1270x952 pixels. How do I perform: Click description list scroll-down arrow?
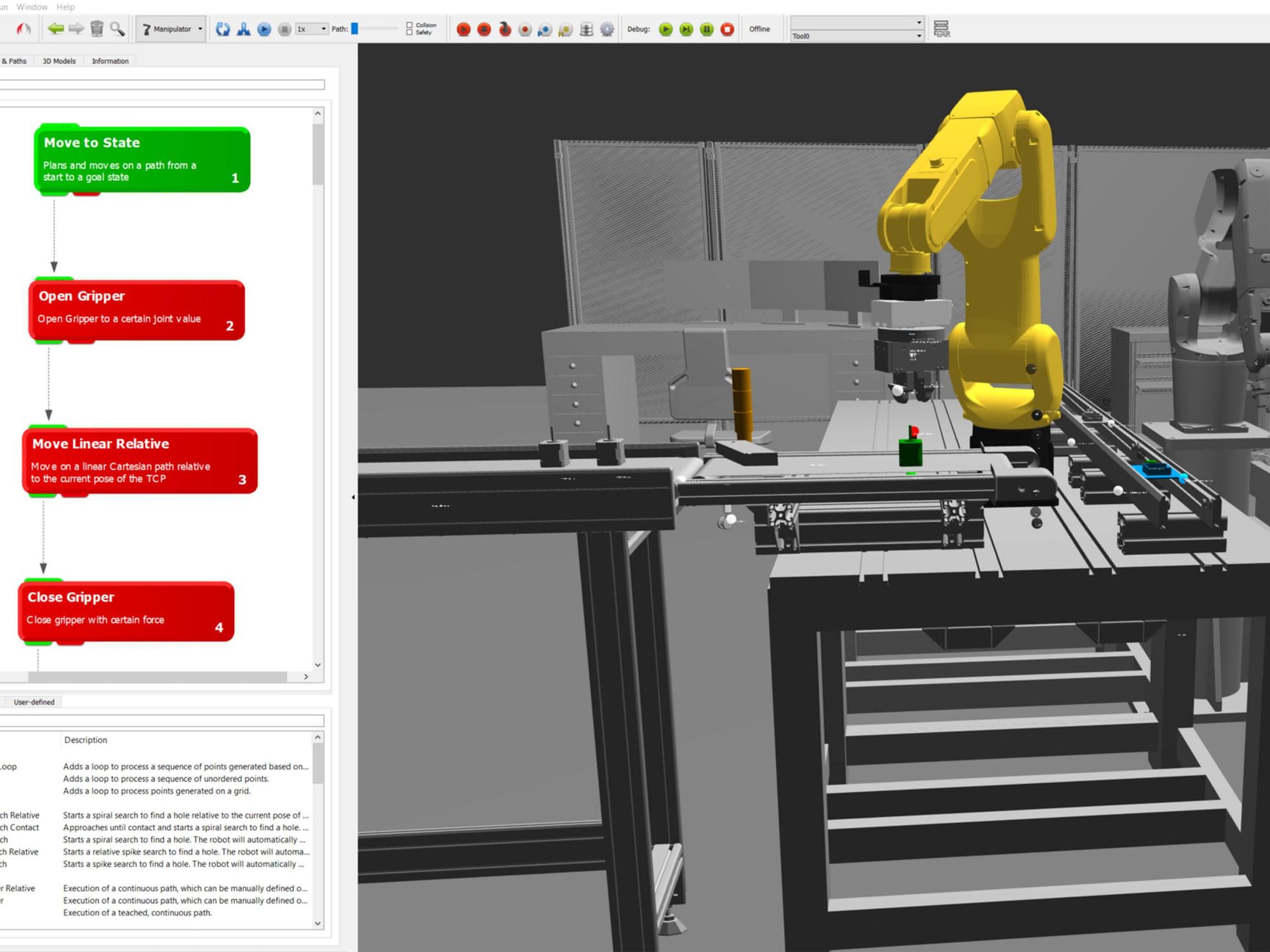318,923
